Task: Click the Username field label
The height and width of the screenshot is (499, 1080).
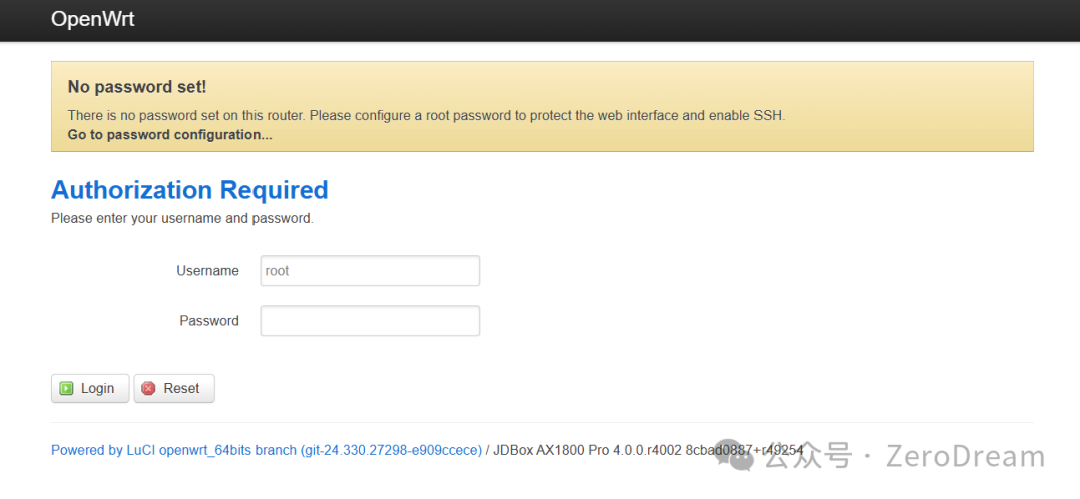Action: (x=207, y=271)
